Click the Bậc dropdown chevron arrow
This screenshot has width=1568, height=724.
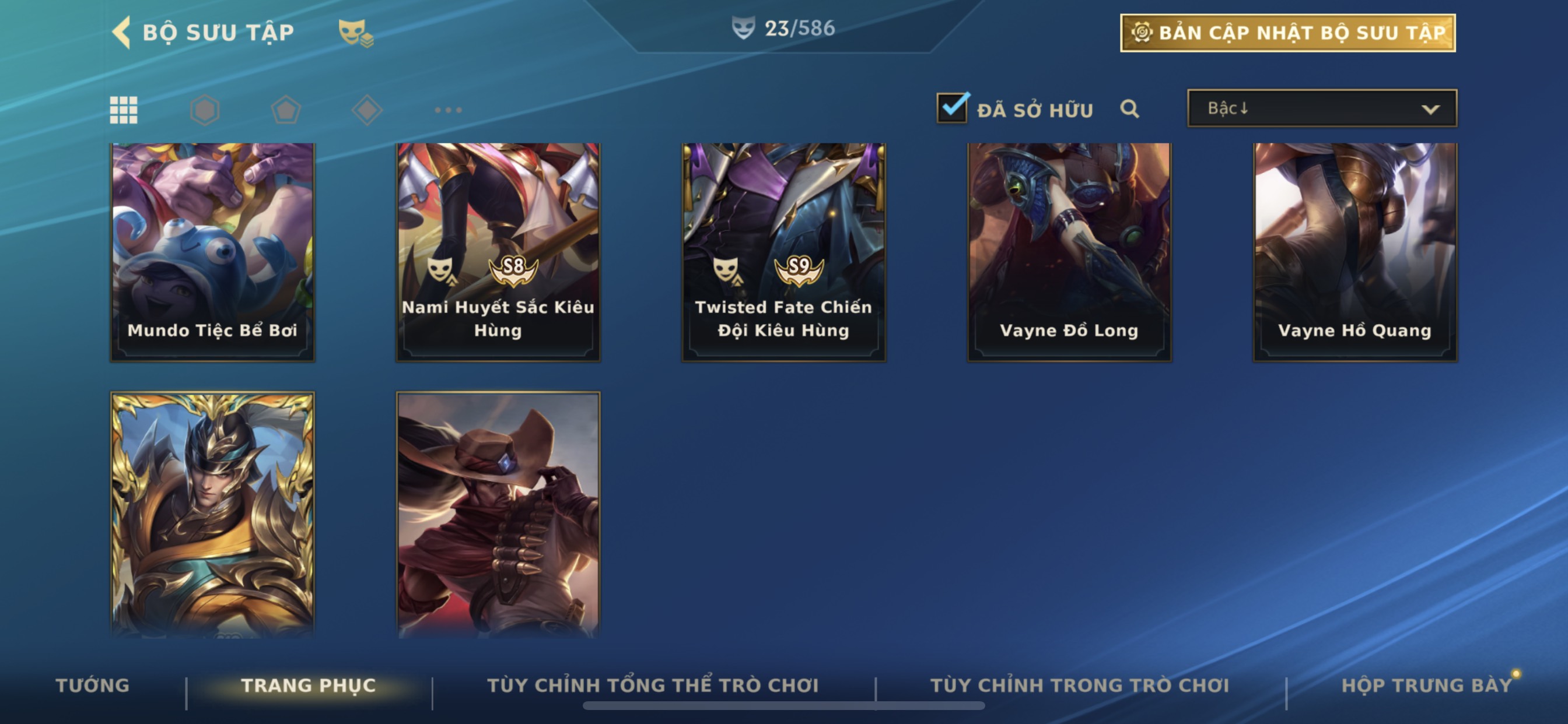(x=1430, y=110)
